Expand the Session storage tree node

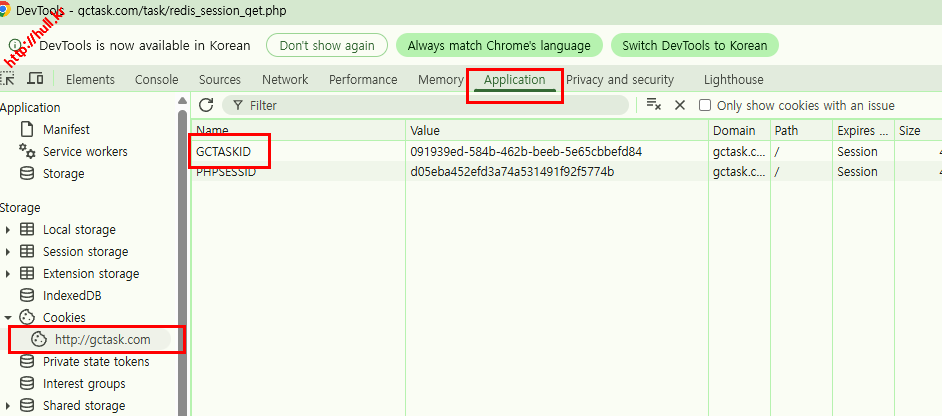coord(9,252)
